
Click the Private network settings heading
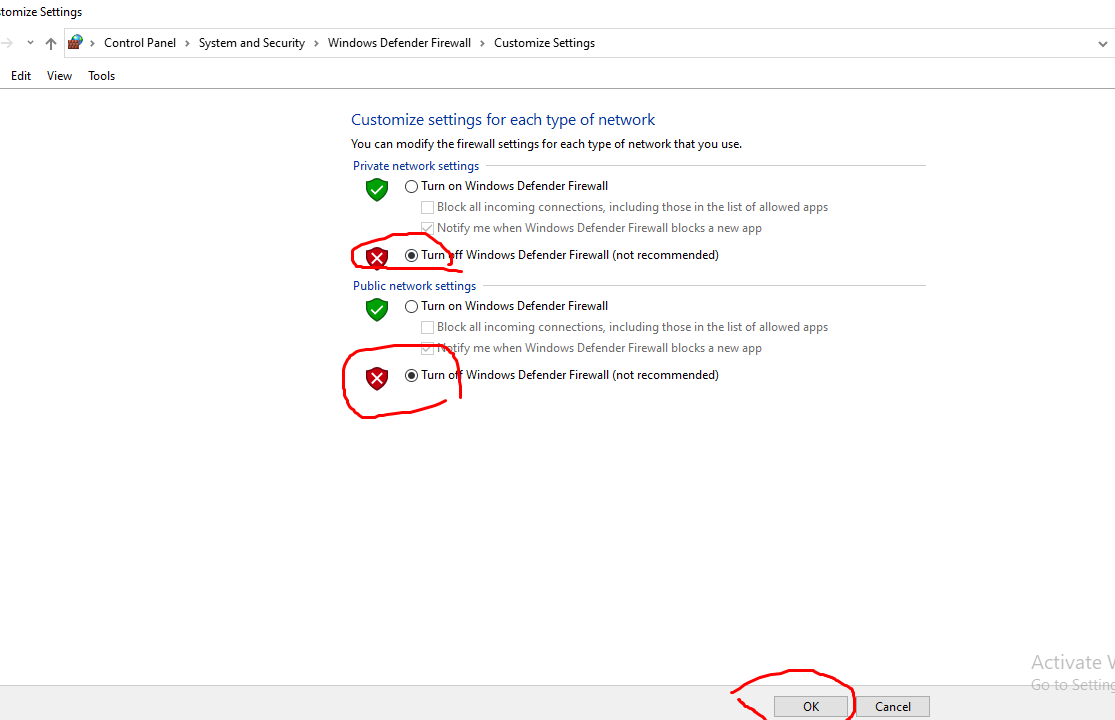pos(416,166)
